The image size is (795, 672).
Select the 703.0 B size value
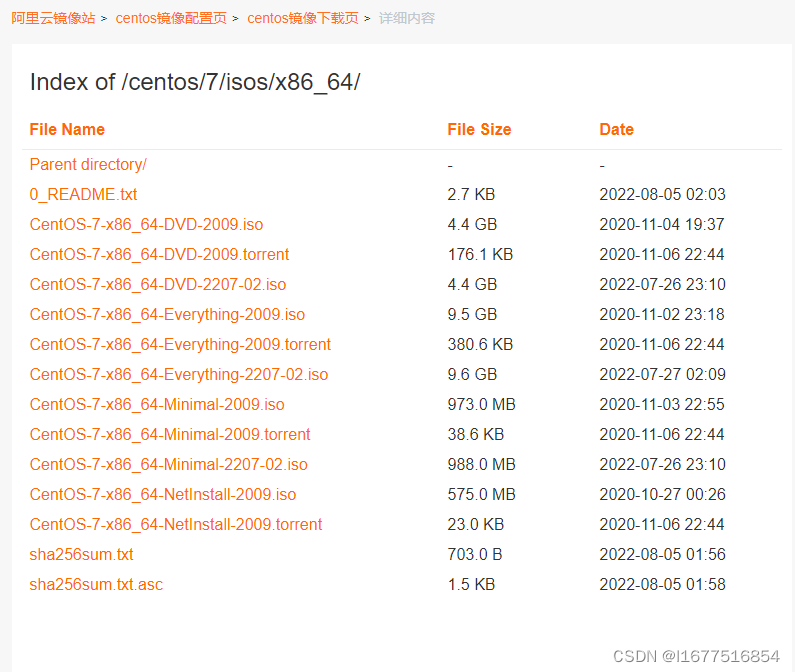[475, 554]
